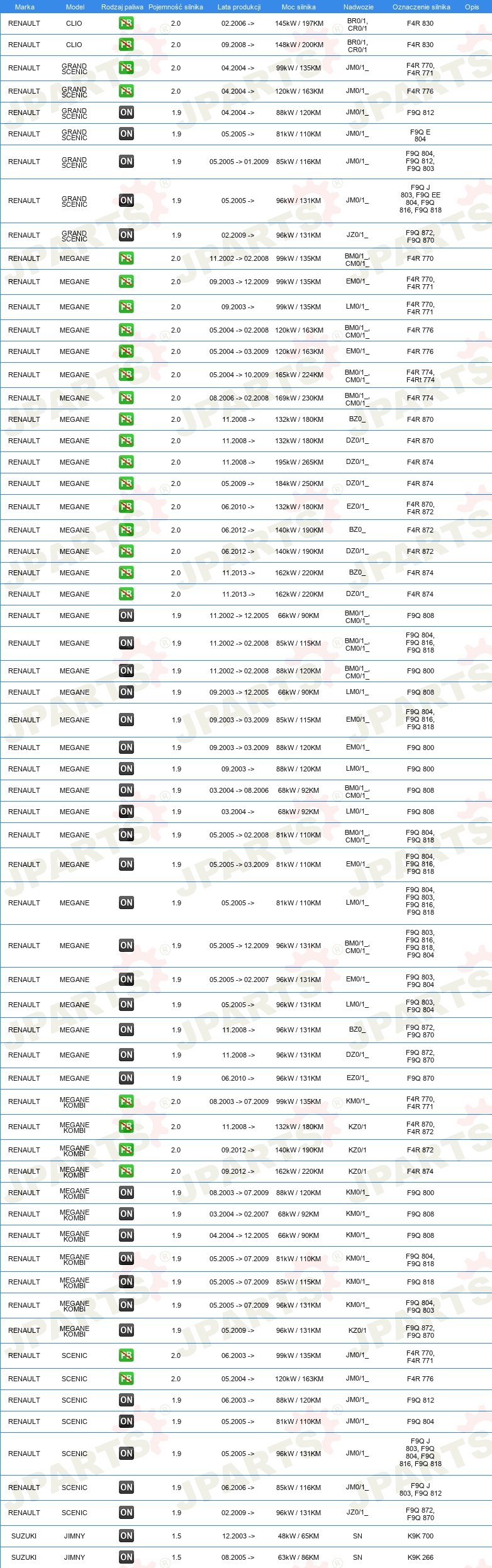Select body code BR0/1, CR0/1 in CLIO 09.2008 row
The image size is (492, 1568).
357,46
